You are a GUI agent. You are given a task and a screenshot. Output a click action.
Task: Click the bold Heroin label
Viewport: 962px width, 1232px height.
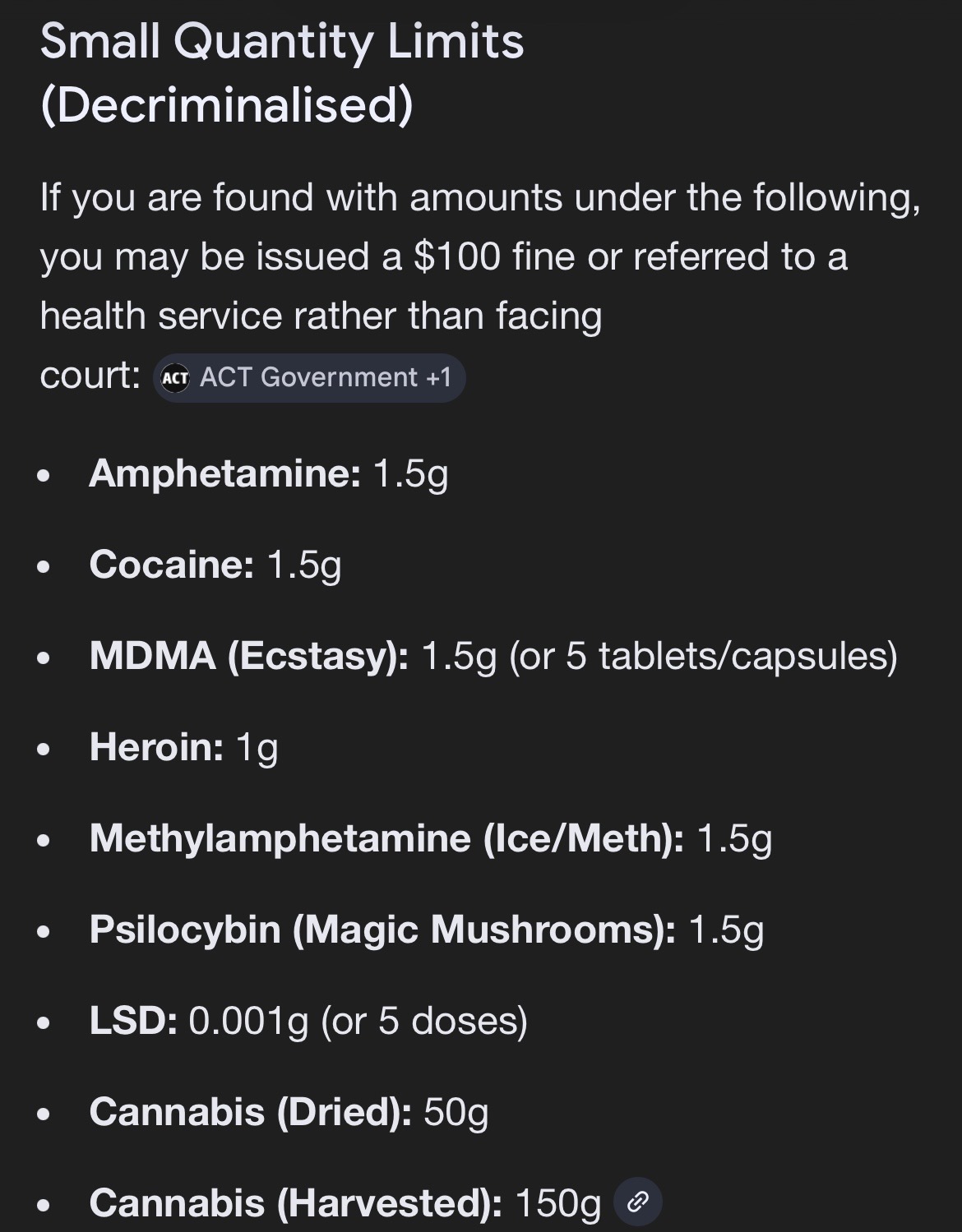(156, 747)
